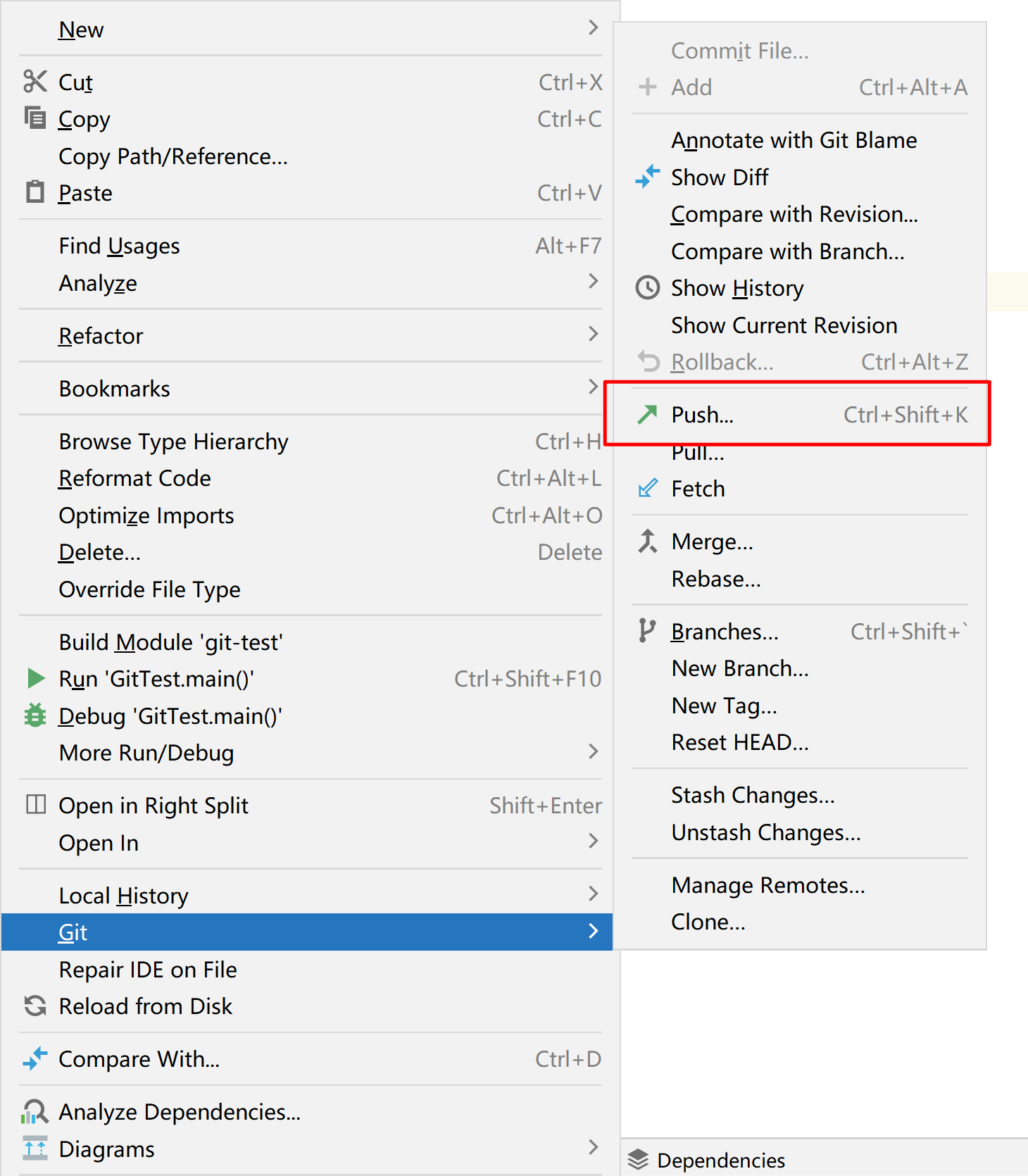Choose Stash Changes from Git menu
This screenshot has width=1028, height=1176.
point(753,795)
